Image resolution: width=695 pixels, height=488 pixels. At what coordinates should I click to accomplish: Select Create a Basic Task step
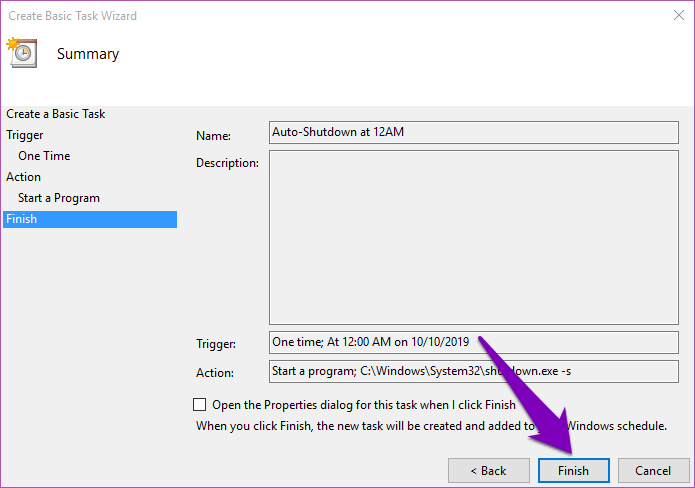56,114
